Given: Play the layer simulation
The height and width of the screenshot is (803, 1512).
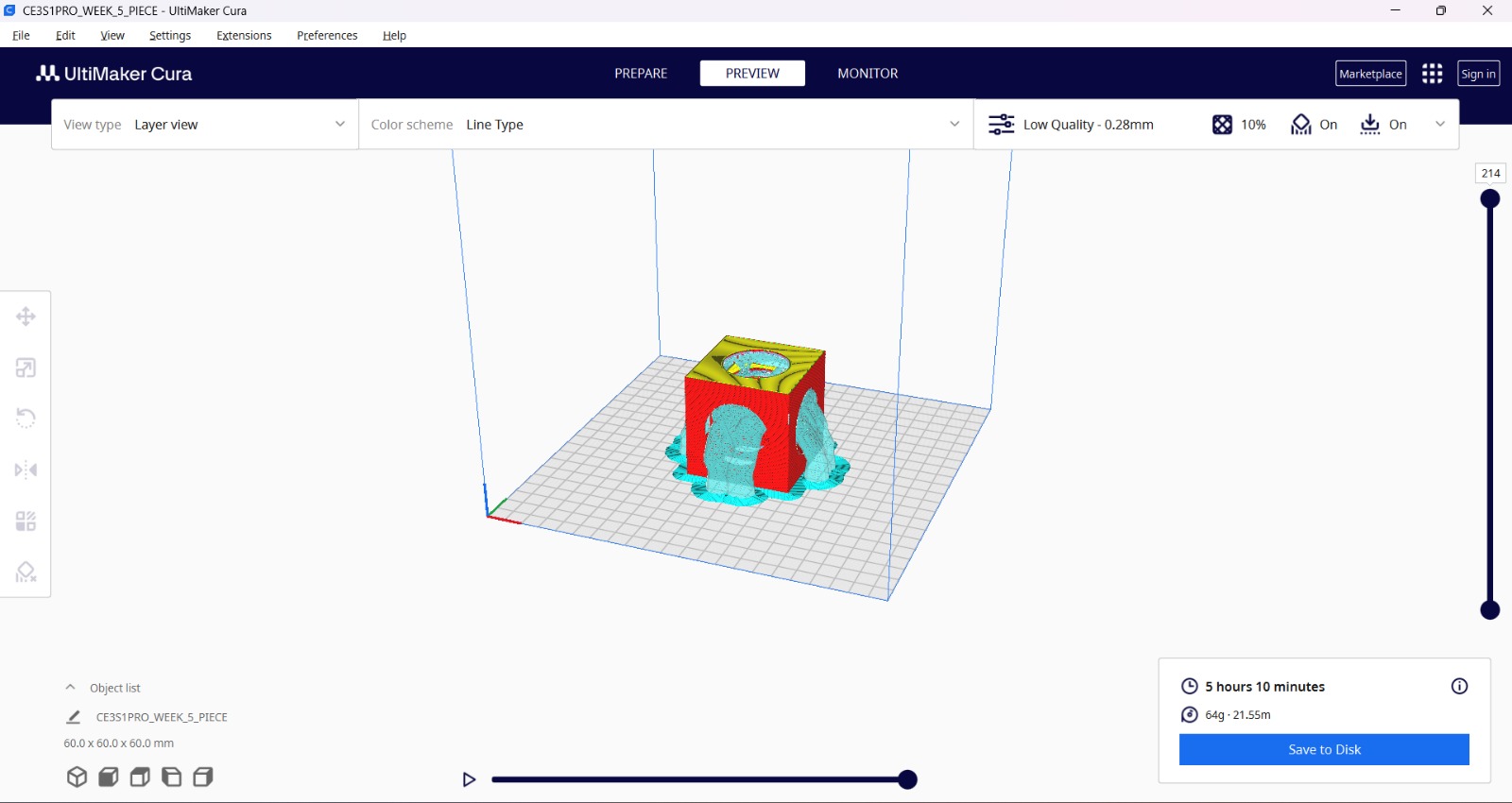Looking at the screenshot, I should pyautogui.click(x=469, y=779).
